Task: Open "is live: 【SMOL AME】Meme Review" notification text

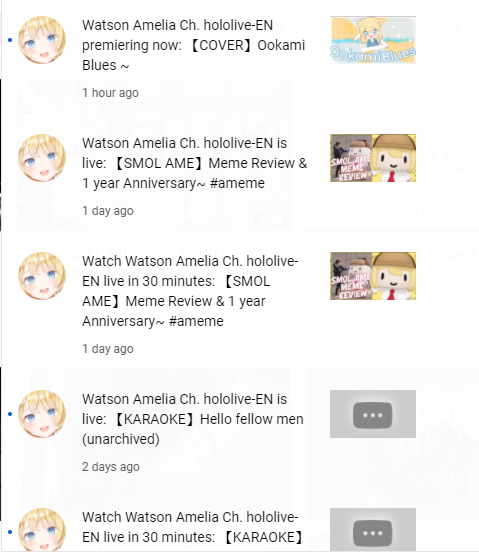Action: (195, 163)
